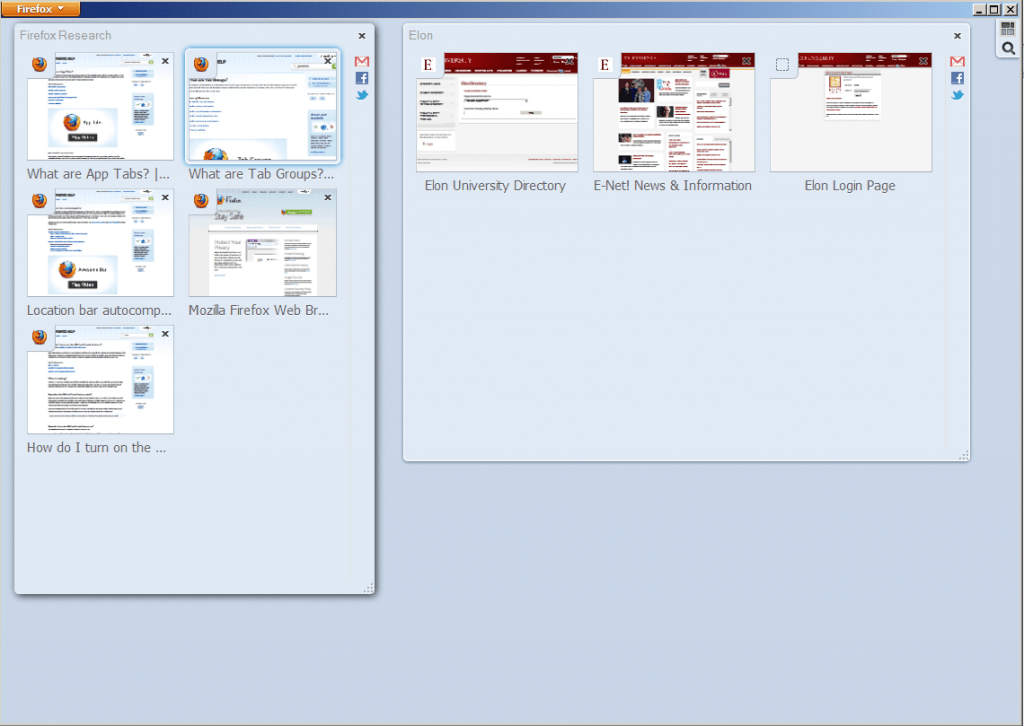Share the Elon group to Facebook
The image size is (1024, 726).
(x=956, y=77)
